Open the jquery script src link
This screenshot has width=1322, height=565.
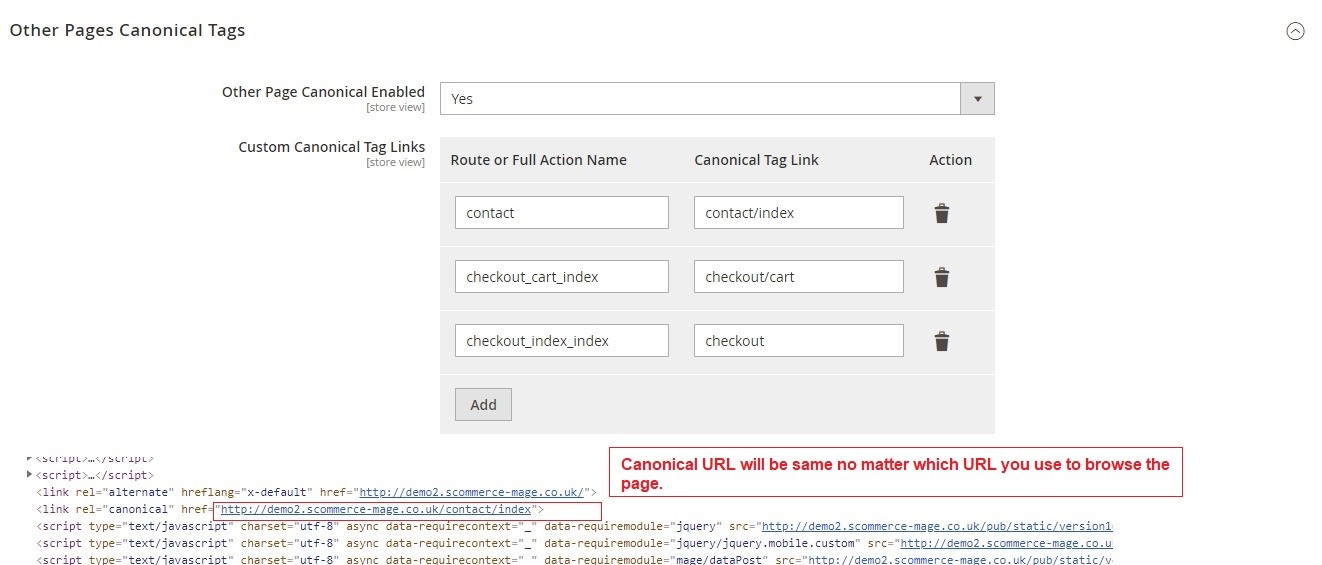[x=936, y=526]
